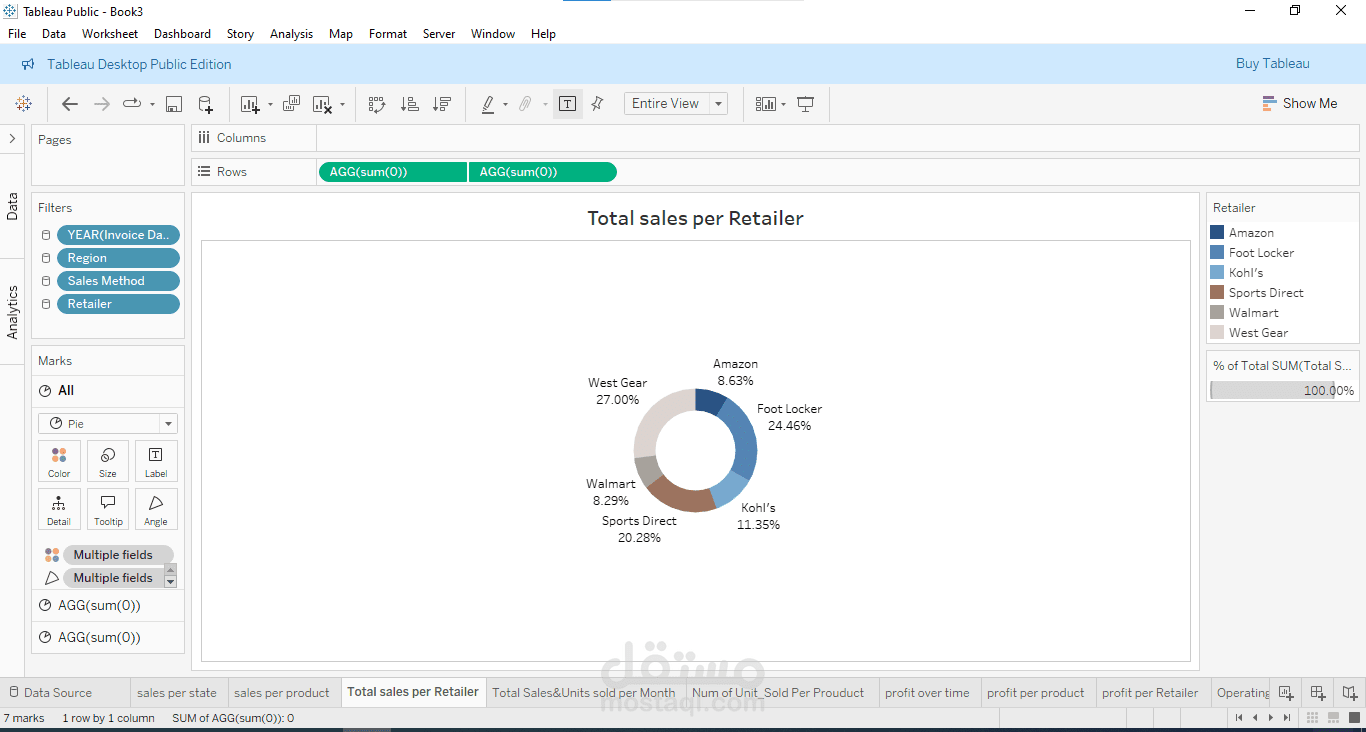Click the go to last sheet arrow
The height and width of the screenshot is (732, 1366).
click(1288, 717)
